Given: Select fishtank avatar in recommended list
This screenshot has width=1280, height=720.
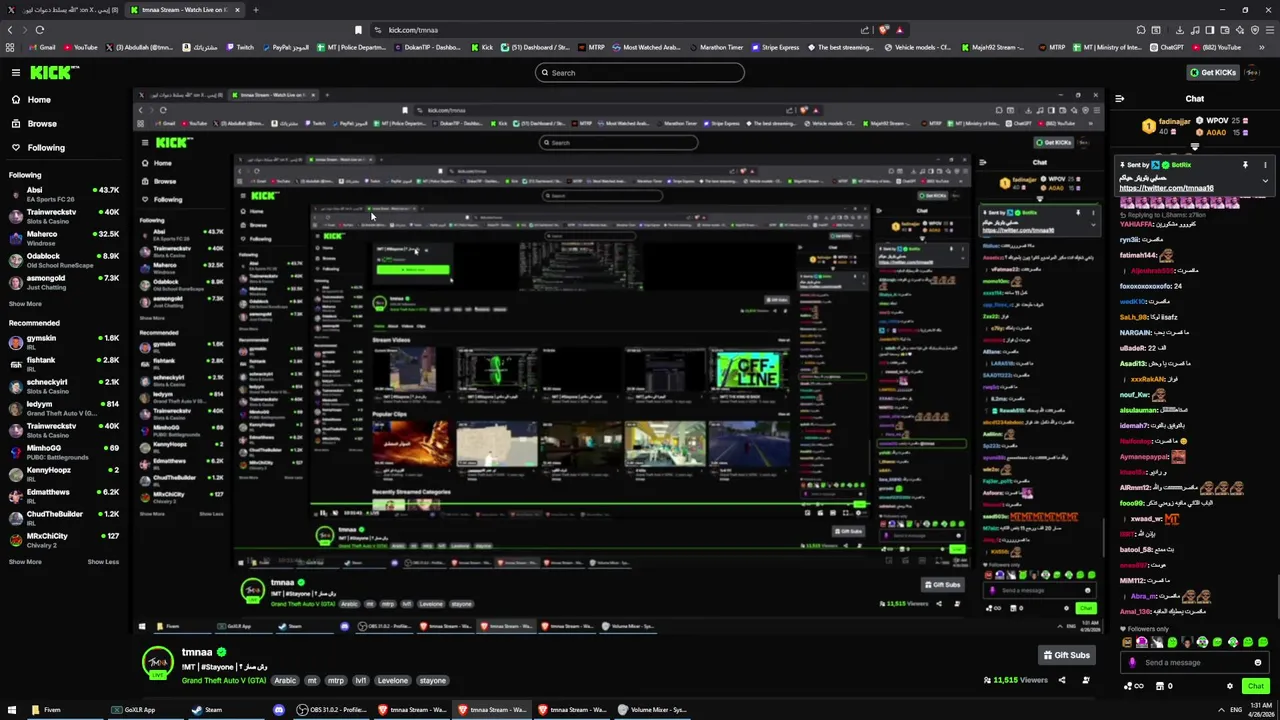Looking at the screenshot, I should [x=15, y=364].
